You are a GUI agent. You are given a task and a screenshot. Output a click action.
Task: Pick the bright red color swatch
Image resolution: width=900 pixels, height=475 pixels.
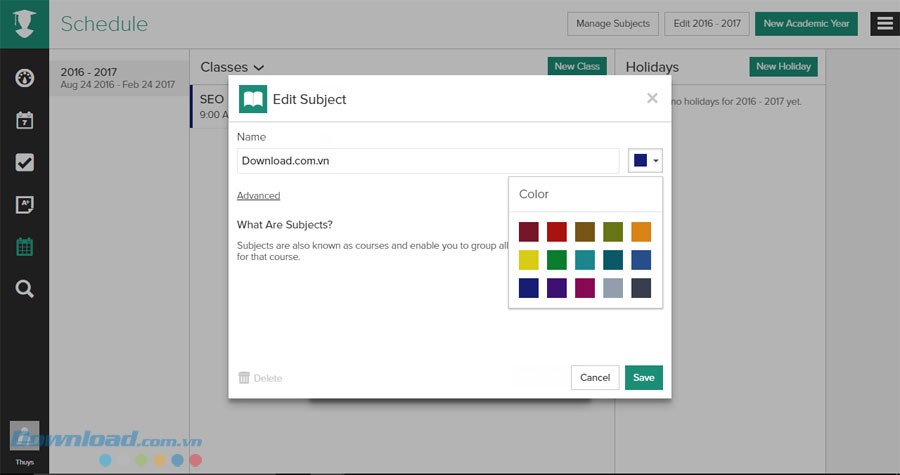click(x=557, y=232)
